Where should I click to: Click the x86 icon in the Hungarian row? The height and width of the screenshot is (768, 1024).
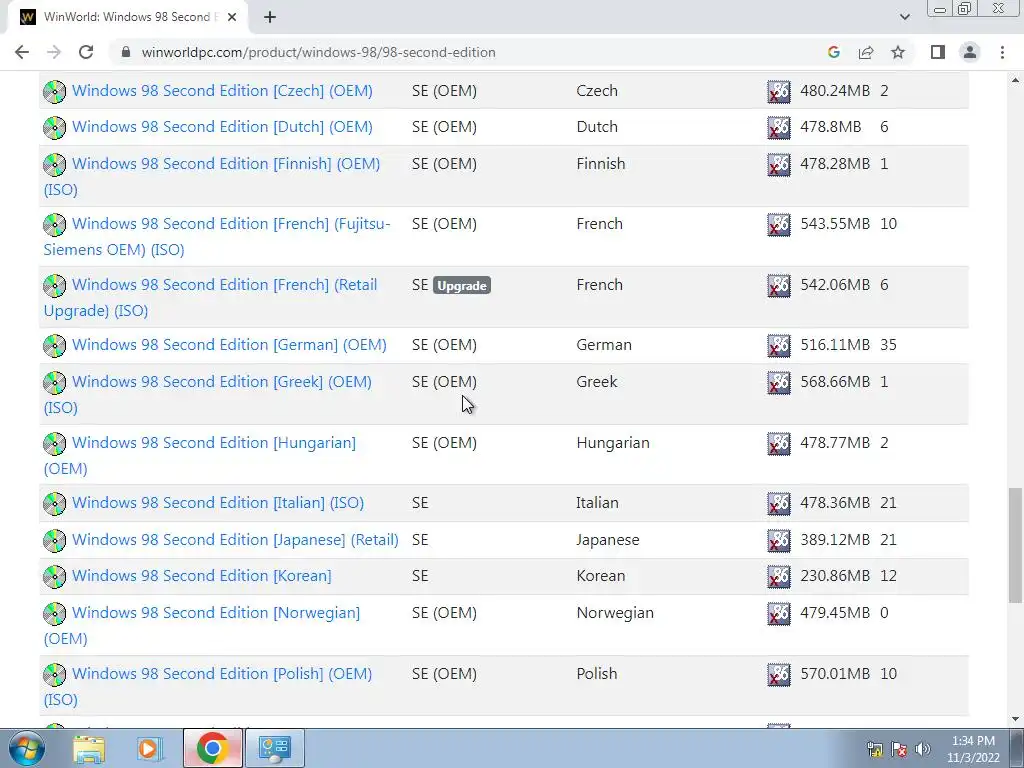778,443
